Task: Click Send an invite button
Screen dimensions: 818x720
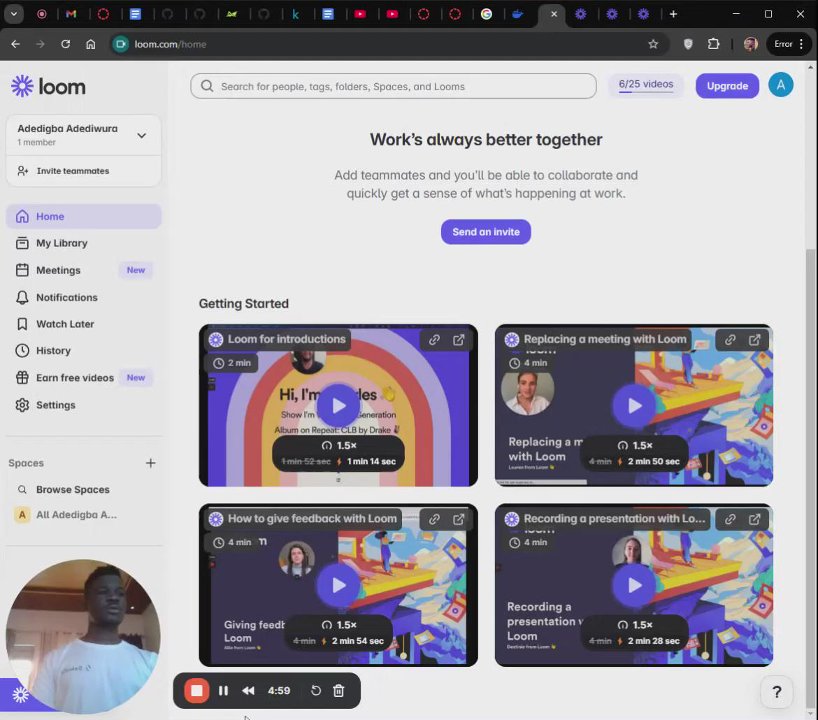Action: coord(486,232)
